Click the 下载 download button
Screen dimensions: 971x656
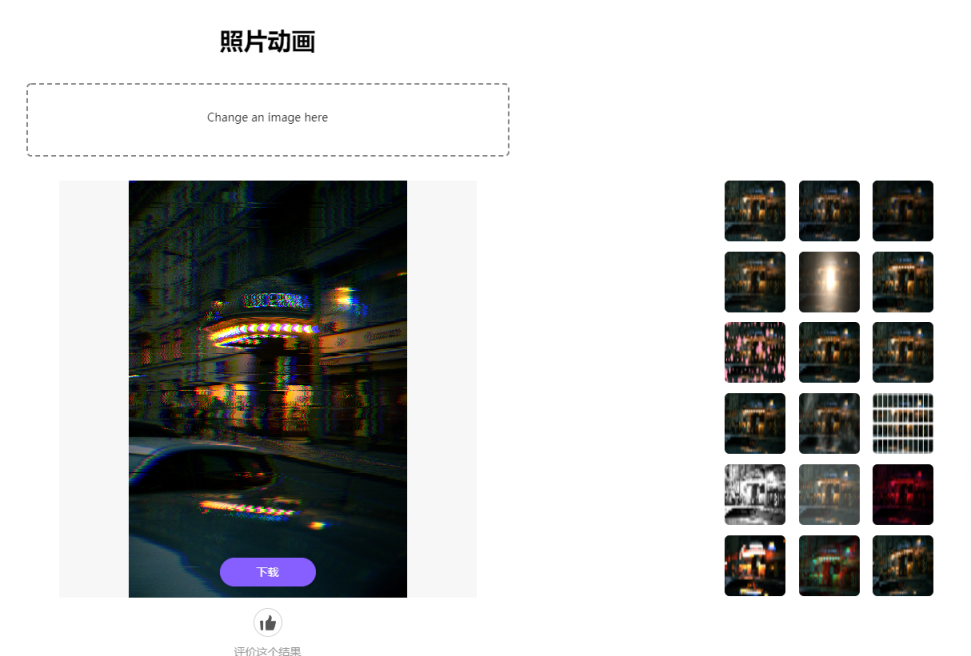point(267,572)
